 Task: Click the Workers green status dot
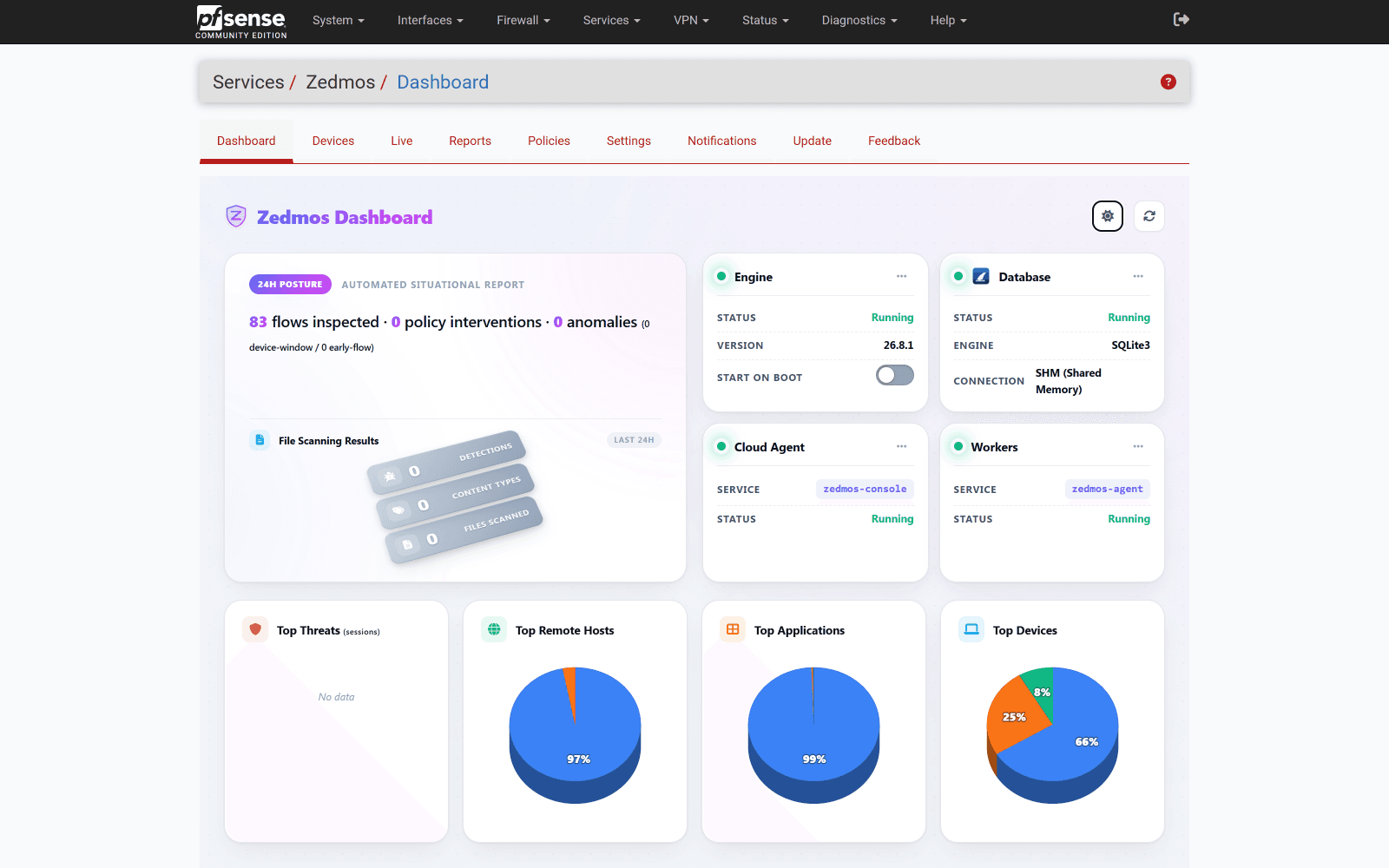coord(958,446)
